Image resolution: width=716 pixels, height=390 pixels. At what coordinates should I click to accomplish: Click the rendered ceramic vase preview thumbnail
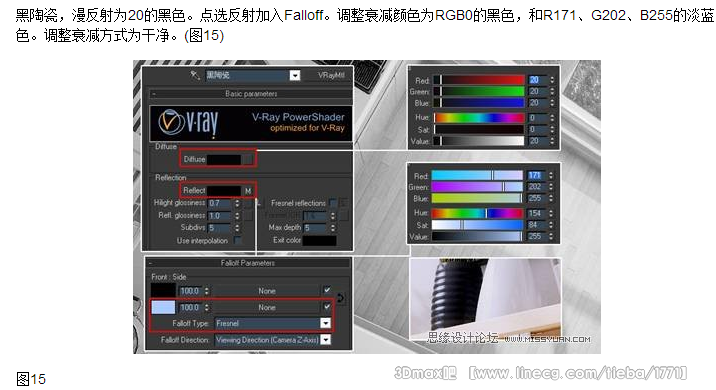tap(485, 300)
